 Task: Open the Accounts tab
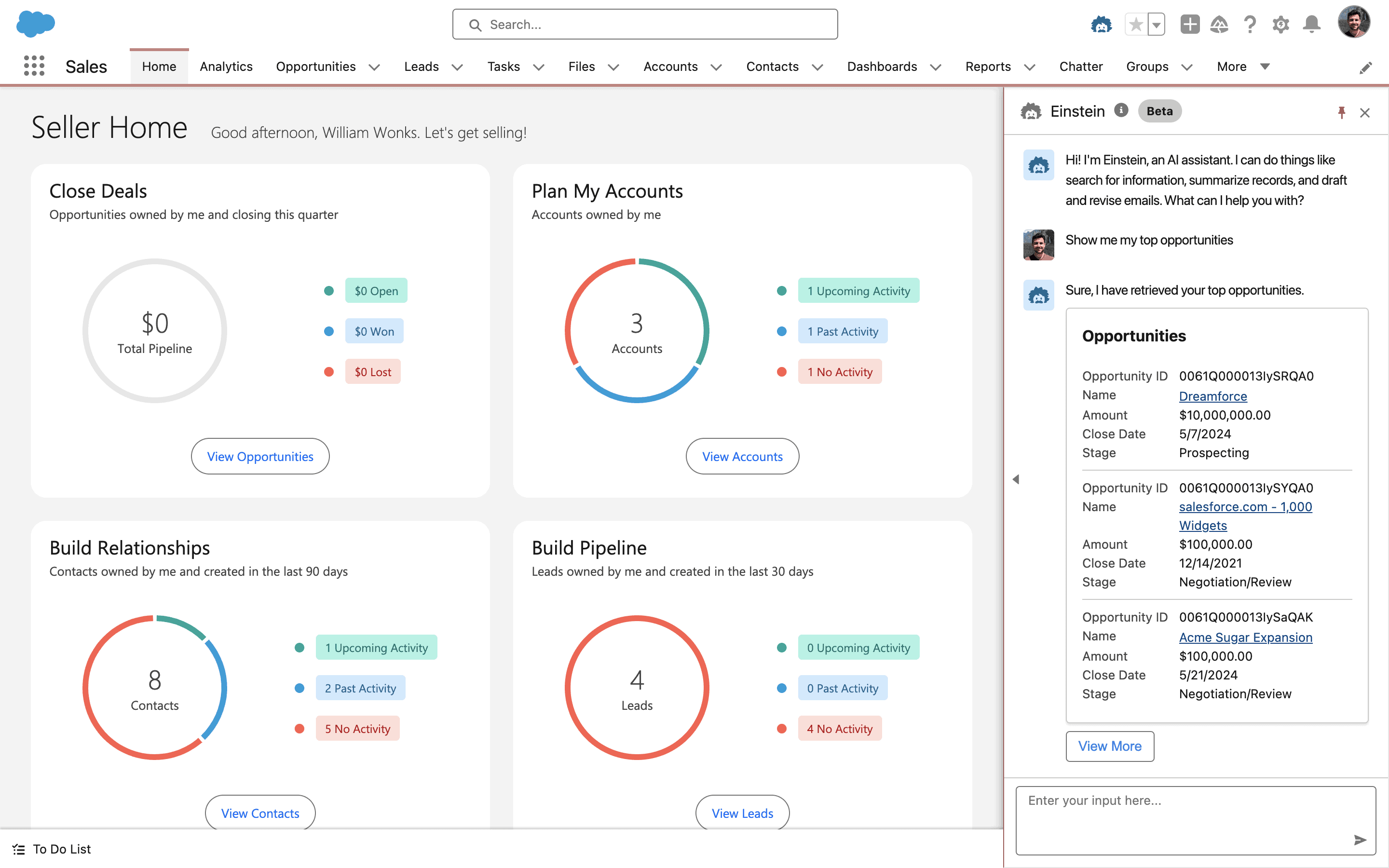click(670, 67)
